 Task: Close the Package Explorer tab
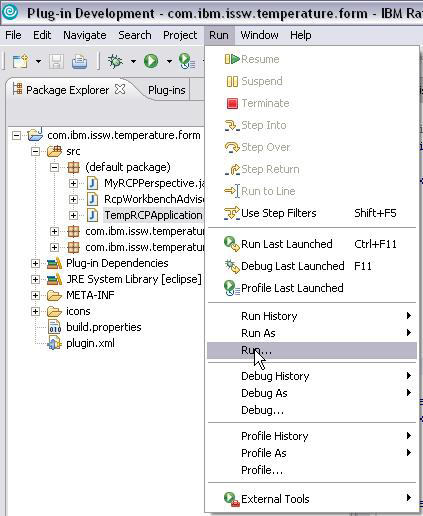click(x=120, y=89)
